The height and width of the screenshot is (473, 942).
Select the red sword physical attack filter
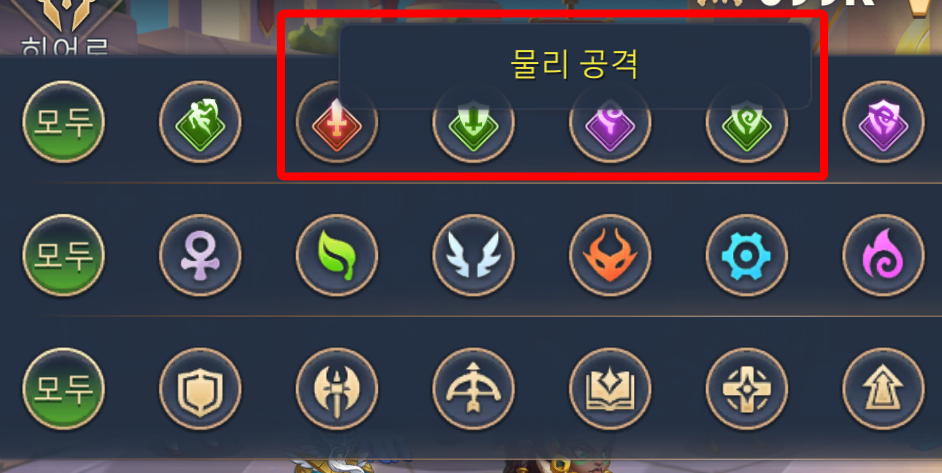(x=336, y=122)
